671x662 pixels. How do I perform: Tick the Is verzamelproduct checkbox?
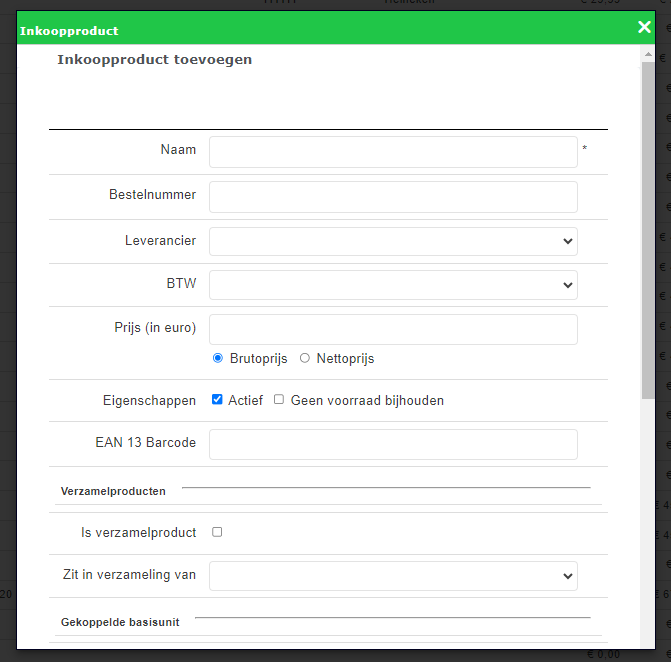pos(218,532)
